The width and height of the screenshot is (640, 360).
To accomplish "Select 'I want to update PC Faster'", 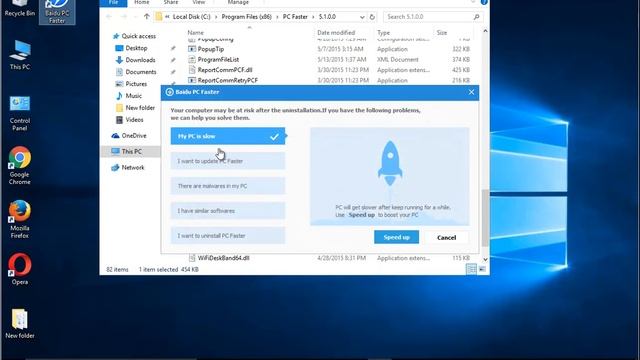I will (x=228, y=161).
